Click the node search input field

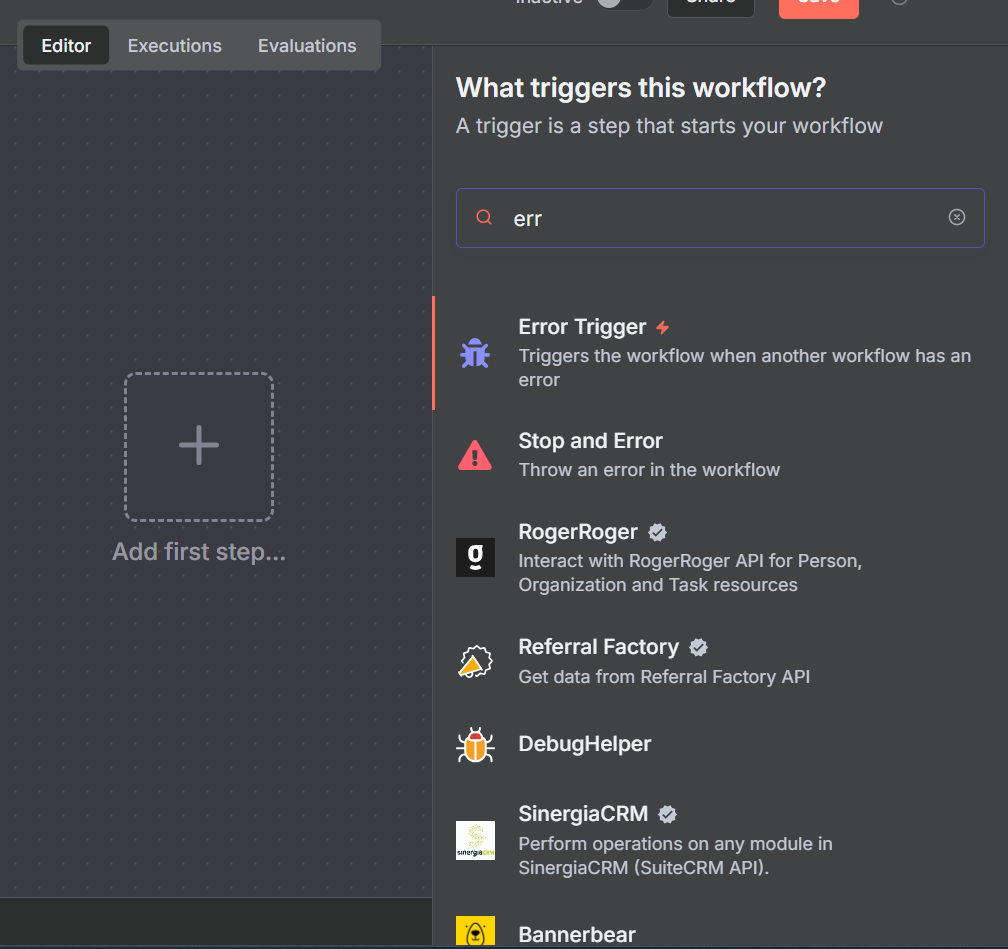[720, 218]
